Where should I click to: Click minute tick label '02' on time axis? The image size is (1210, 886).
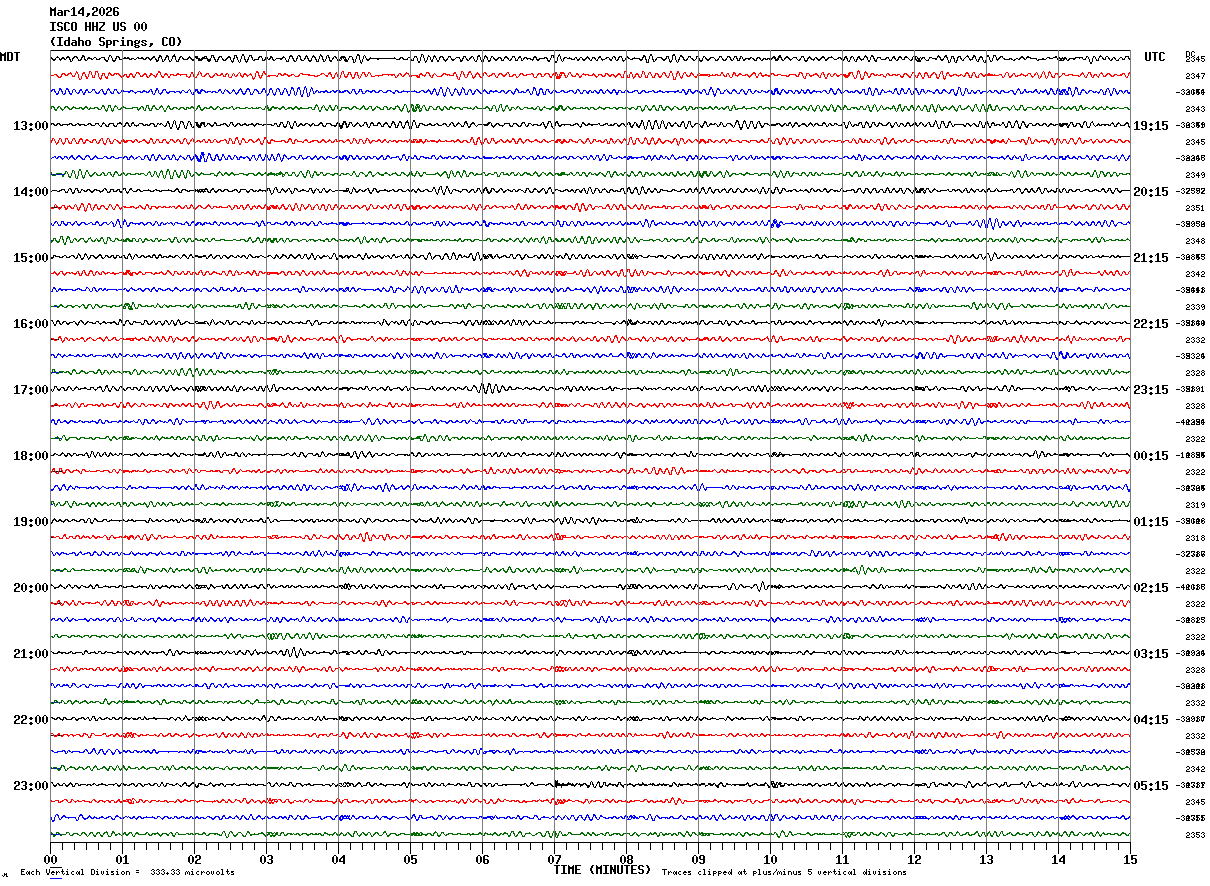(x=194, y=859)
